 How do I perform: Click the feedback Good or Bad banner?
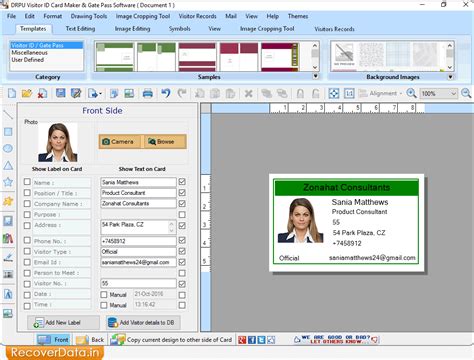coord(336,340)
